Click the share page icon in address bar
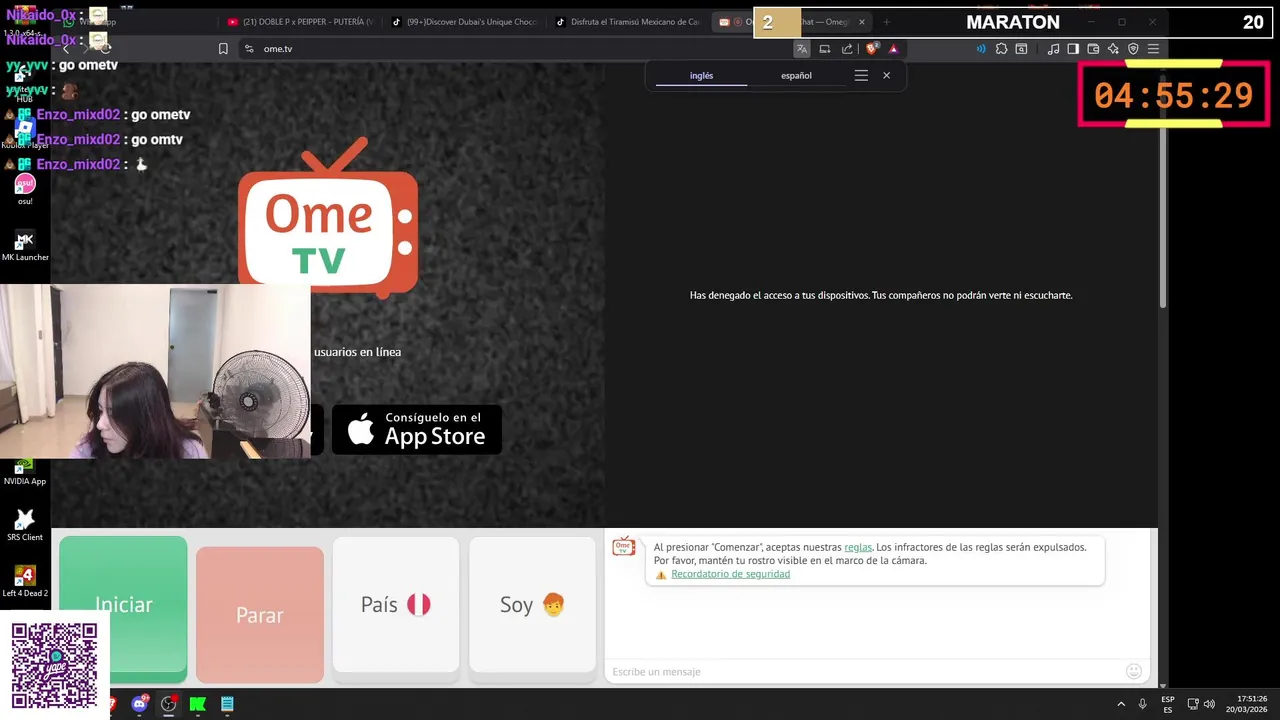 point(847,49)
